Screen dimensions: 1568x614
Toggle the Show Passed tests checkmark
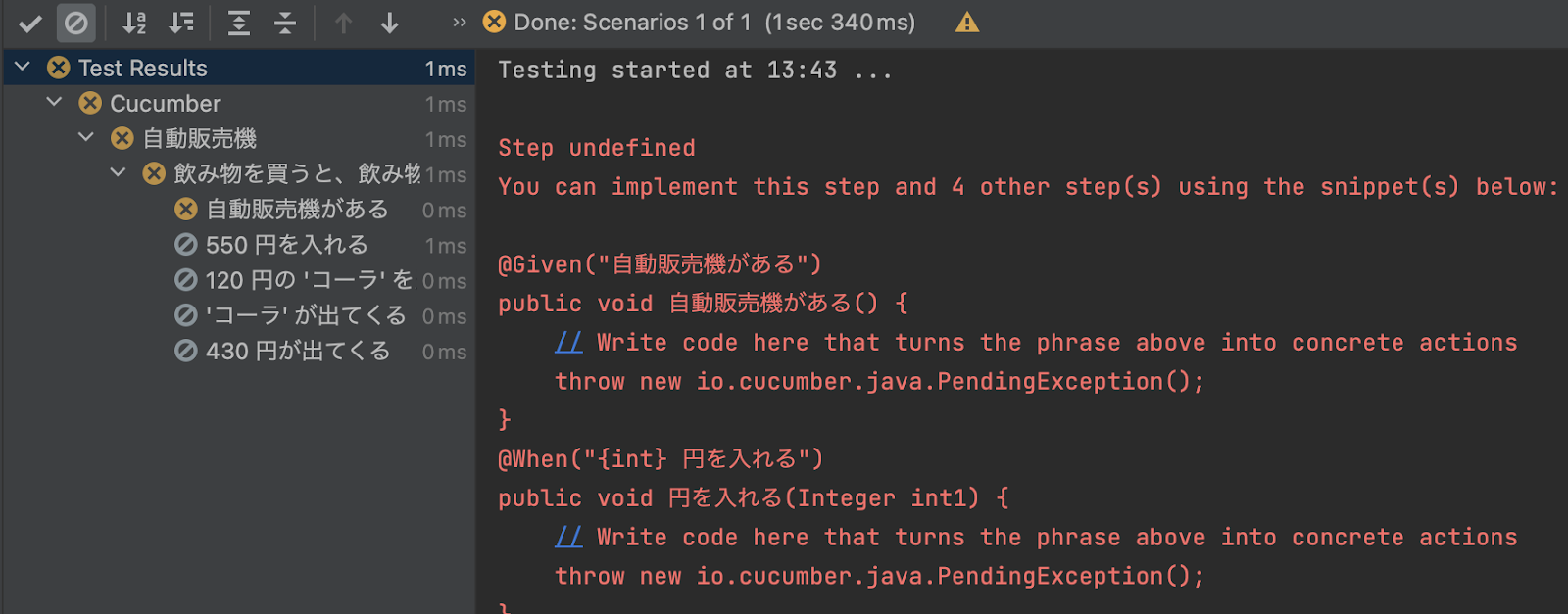point(30,23)
